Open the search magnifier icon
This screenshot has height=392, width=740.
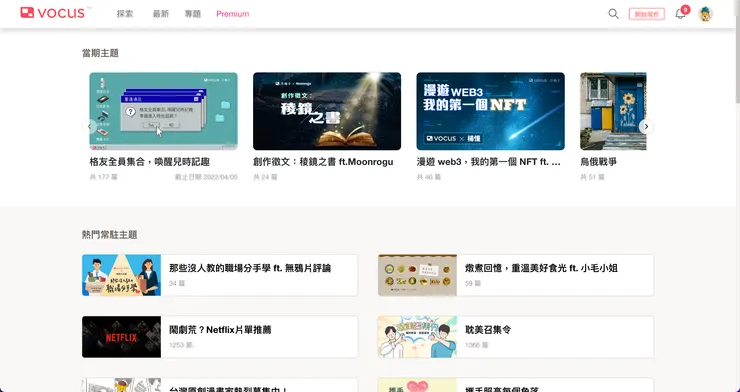point(613,14)
